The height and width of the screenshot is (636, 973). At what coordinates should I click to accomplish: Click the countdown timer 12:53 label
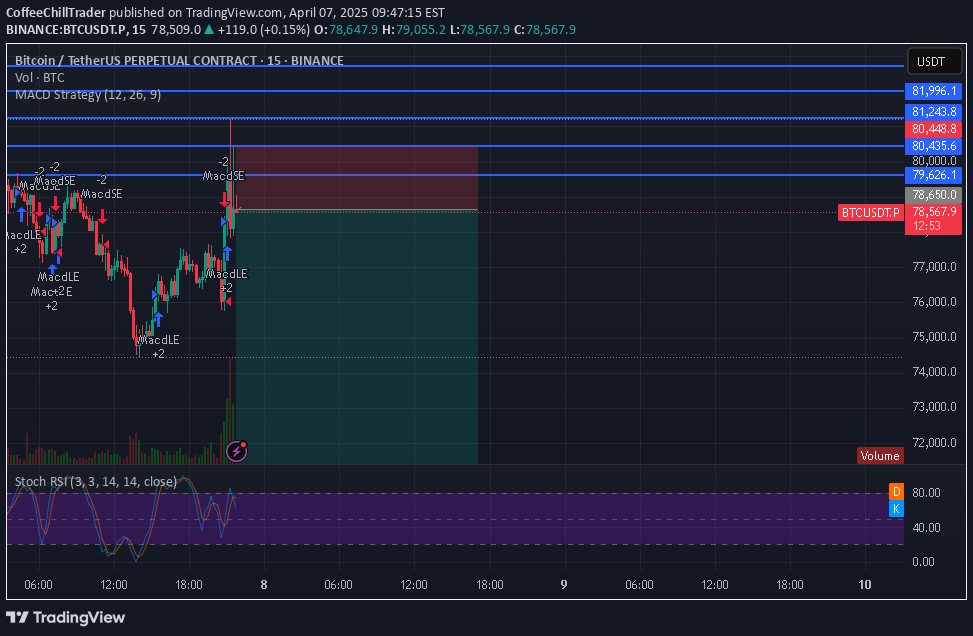[926, 226]
